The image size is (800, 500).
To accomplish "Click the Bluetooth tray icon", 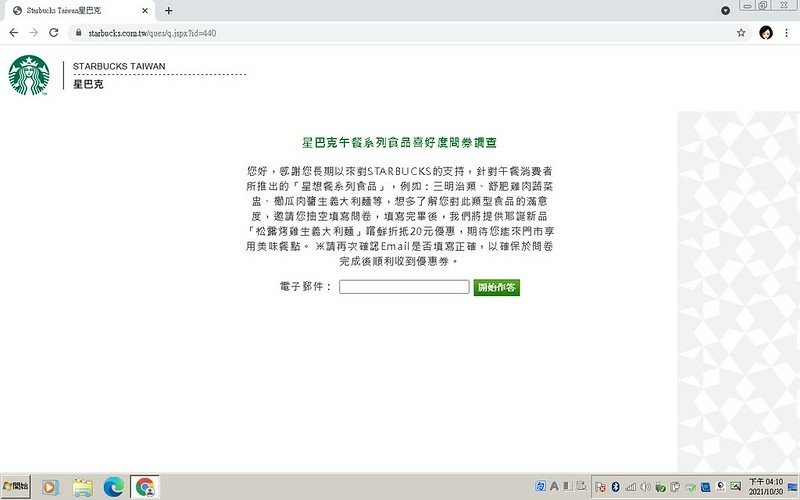I will pos(616,487).
